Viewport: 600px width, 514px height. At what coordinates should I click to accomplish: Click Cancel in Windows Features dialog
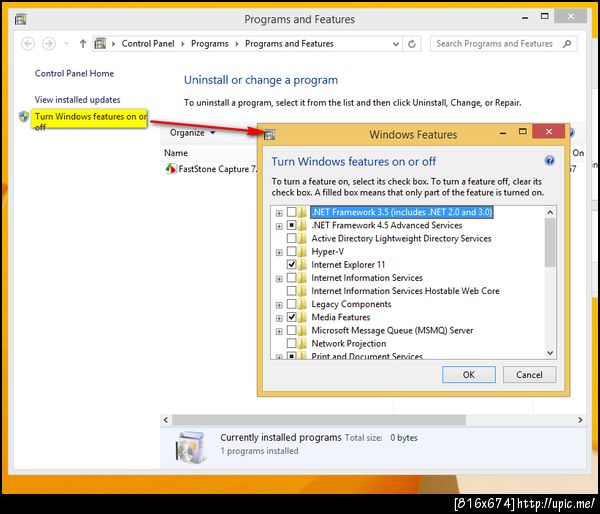pyautogui.click(x=529, y=374)
